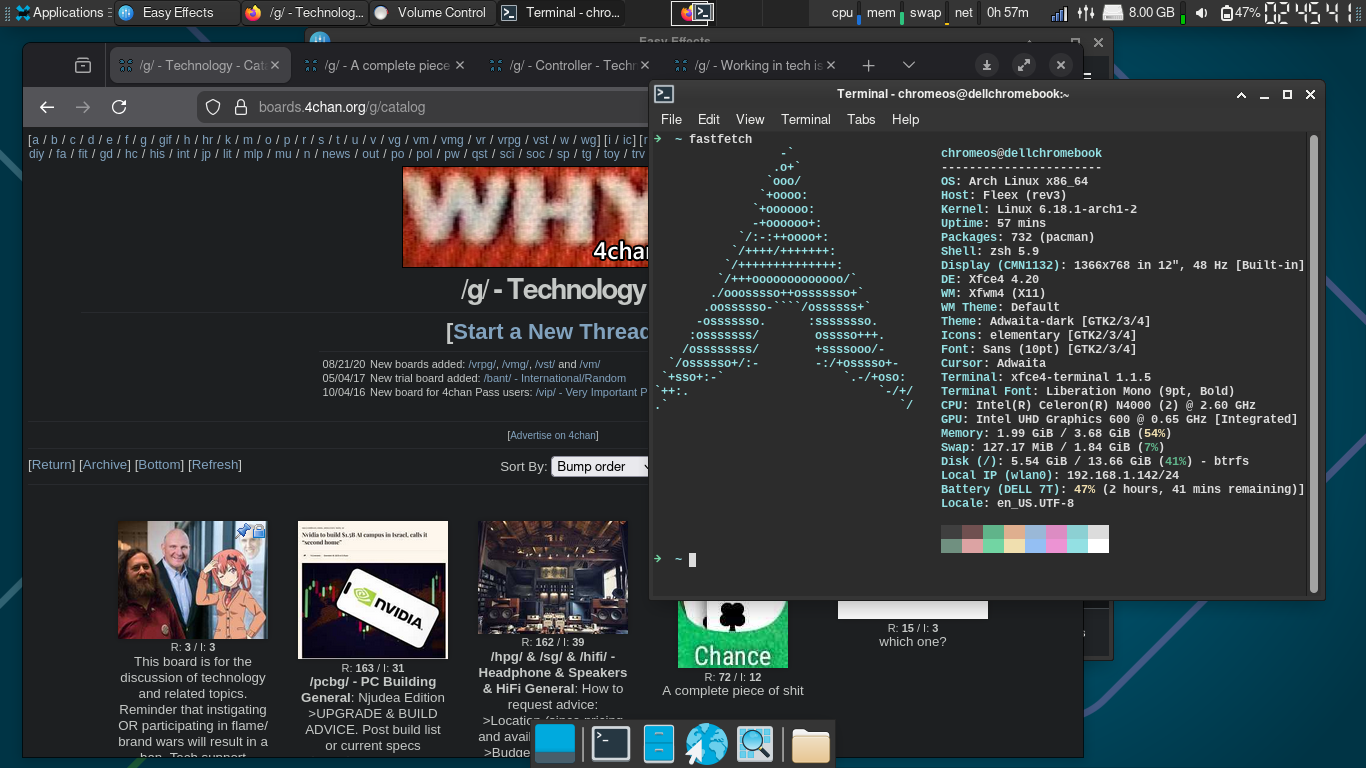Switch to the Volume Control taskbar window

tap(432, 13)
